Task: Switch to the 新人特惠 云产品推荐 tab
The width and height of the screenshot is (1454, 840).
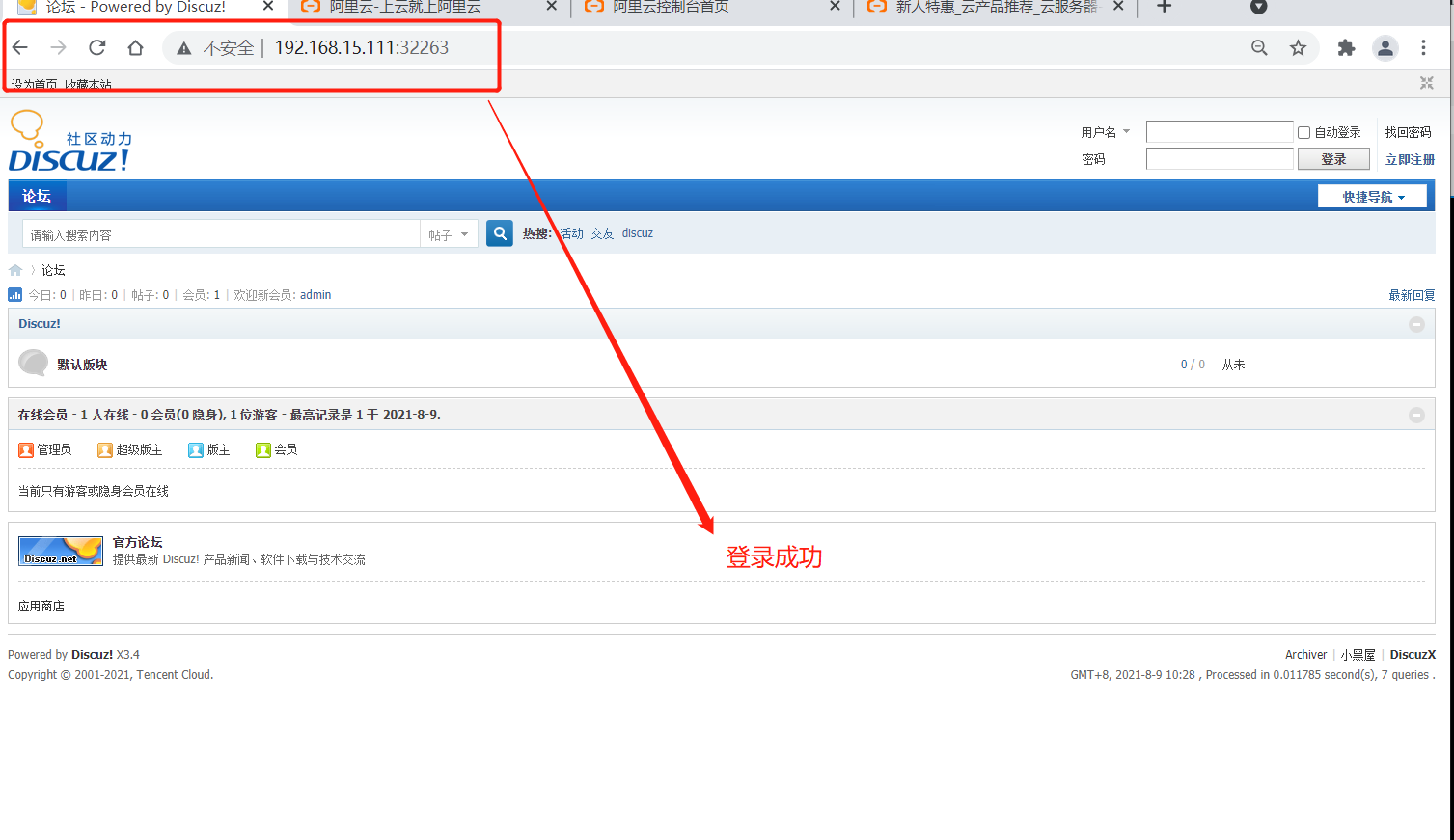Action: (996, 7)
